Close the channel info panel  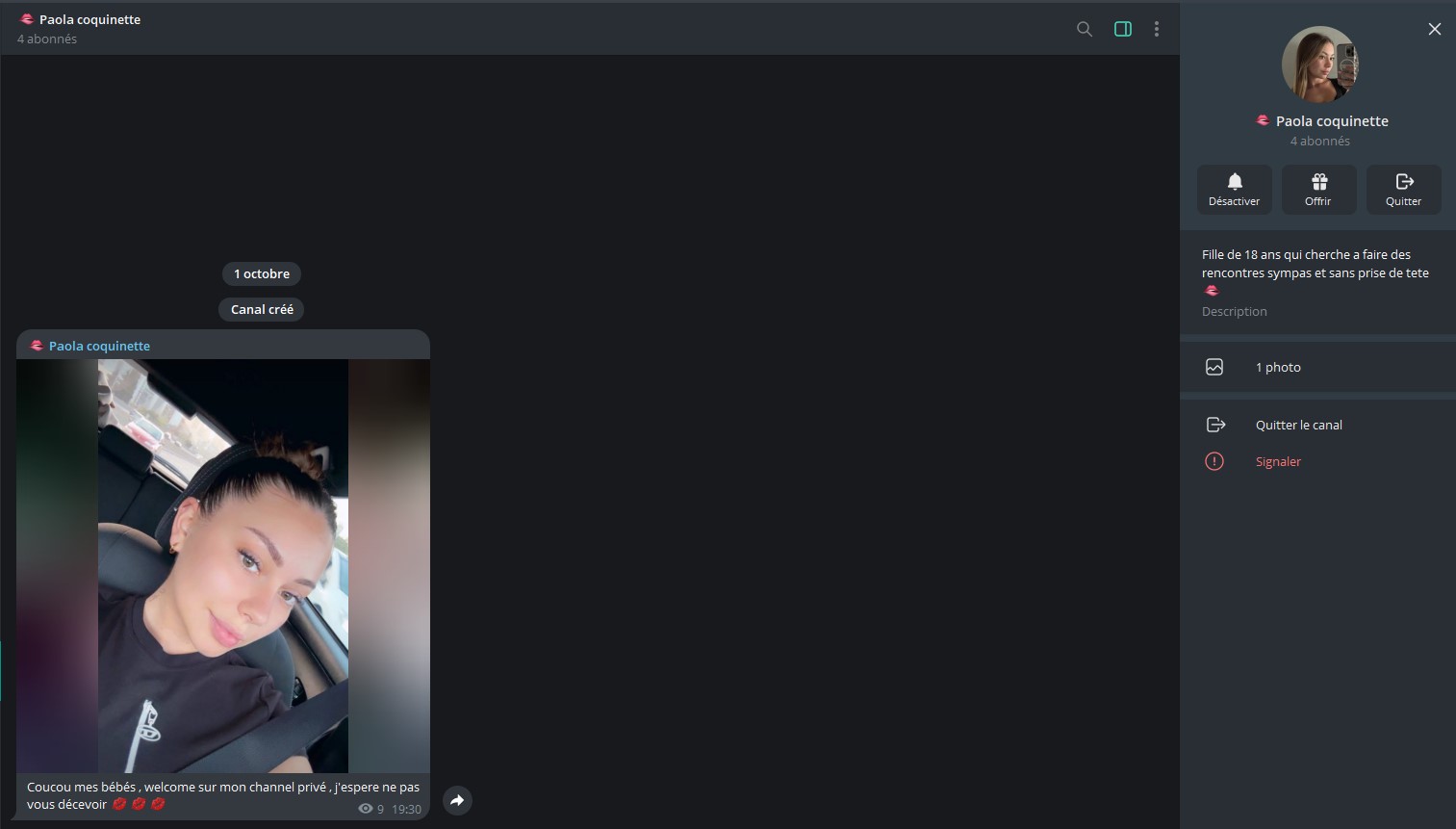point(1435,29)
